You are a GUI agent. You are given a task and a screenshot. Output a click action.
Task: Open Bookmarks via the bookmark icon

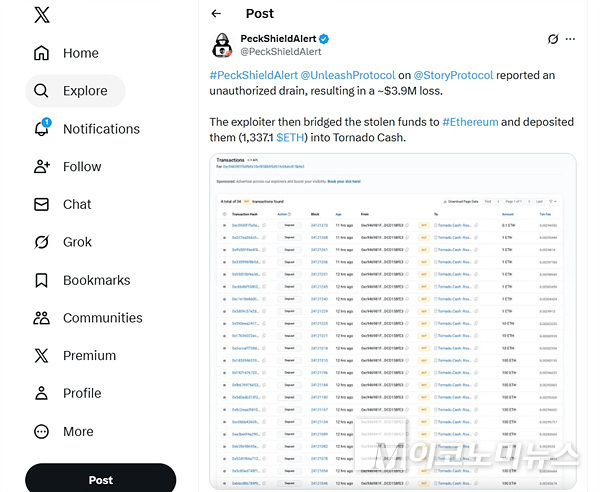[x=41, y=280]
